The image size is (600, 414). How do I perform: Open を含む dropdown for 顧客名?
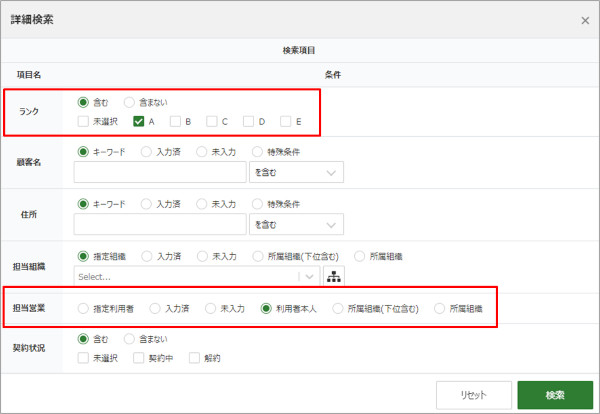tap(296, 172)
